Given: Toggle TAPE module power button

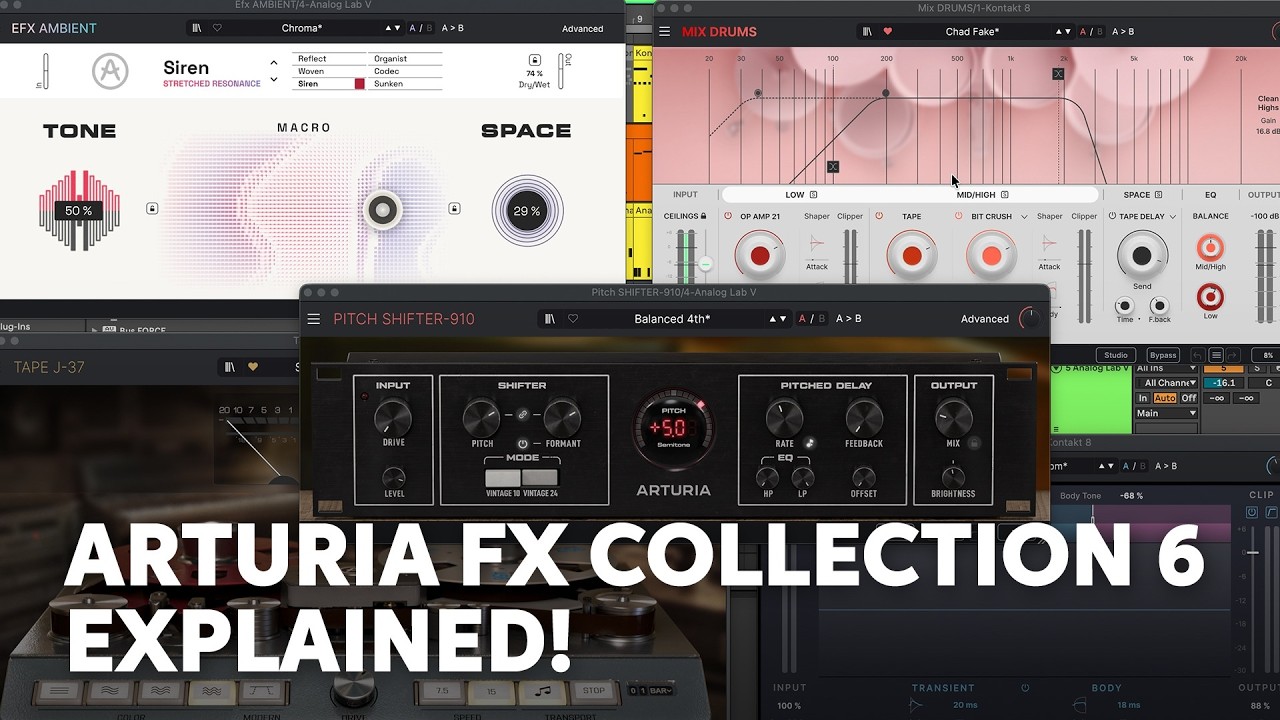Looking at the screenshot, I should (x=879, y=216).
